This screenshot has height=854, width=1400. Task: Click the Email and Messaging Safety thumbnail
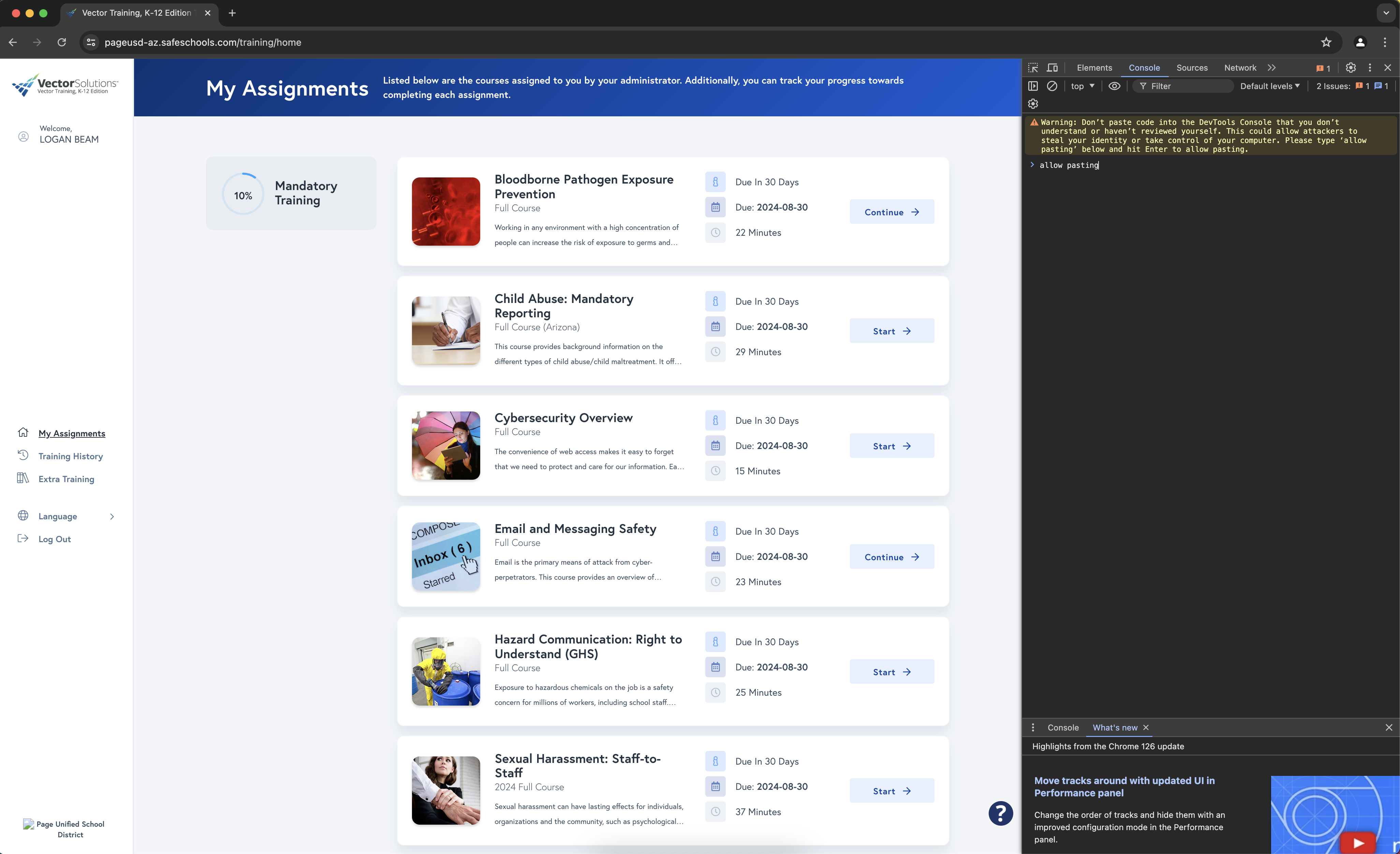(x=445, y=556)
